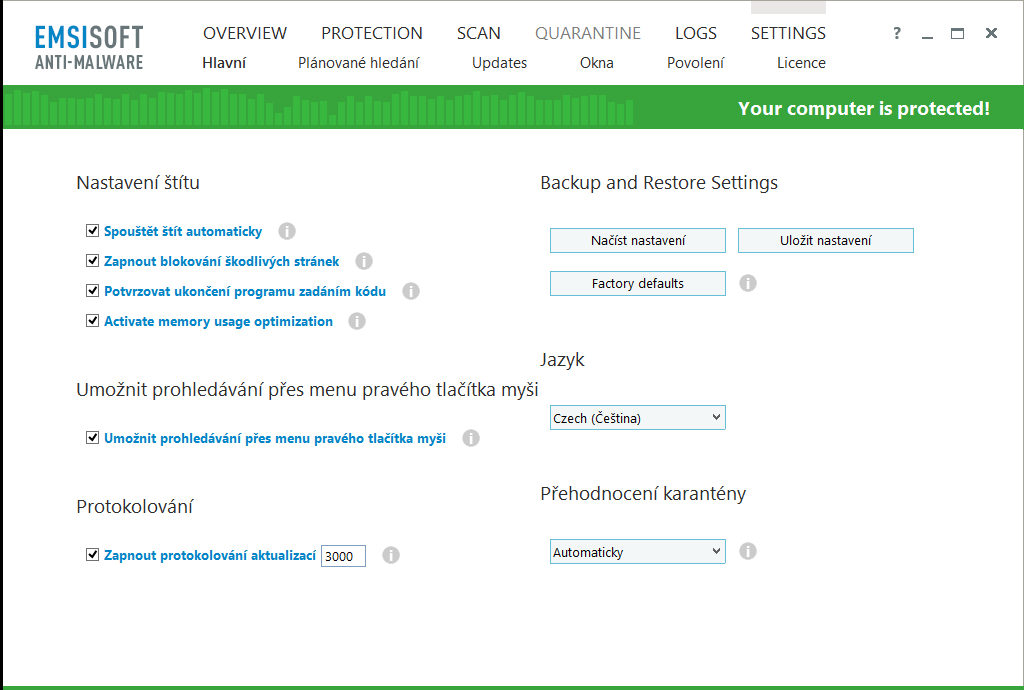Screen dimensions: 1024x690
Task: Click info icon beside Spouštět štít automaticky
Action: click(x=287, y=232)
